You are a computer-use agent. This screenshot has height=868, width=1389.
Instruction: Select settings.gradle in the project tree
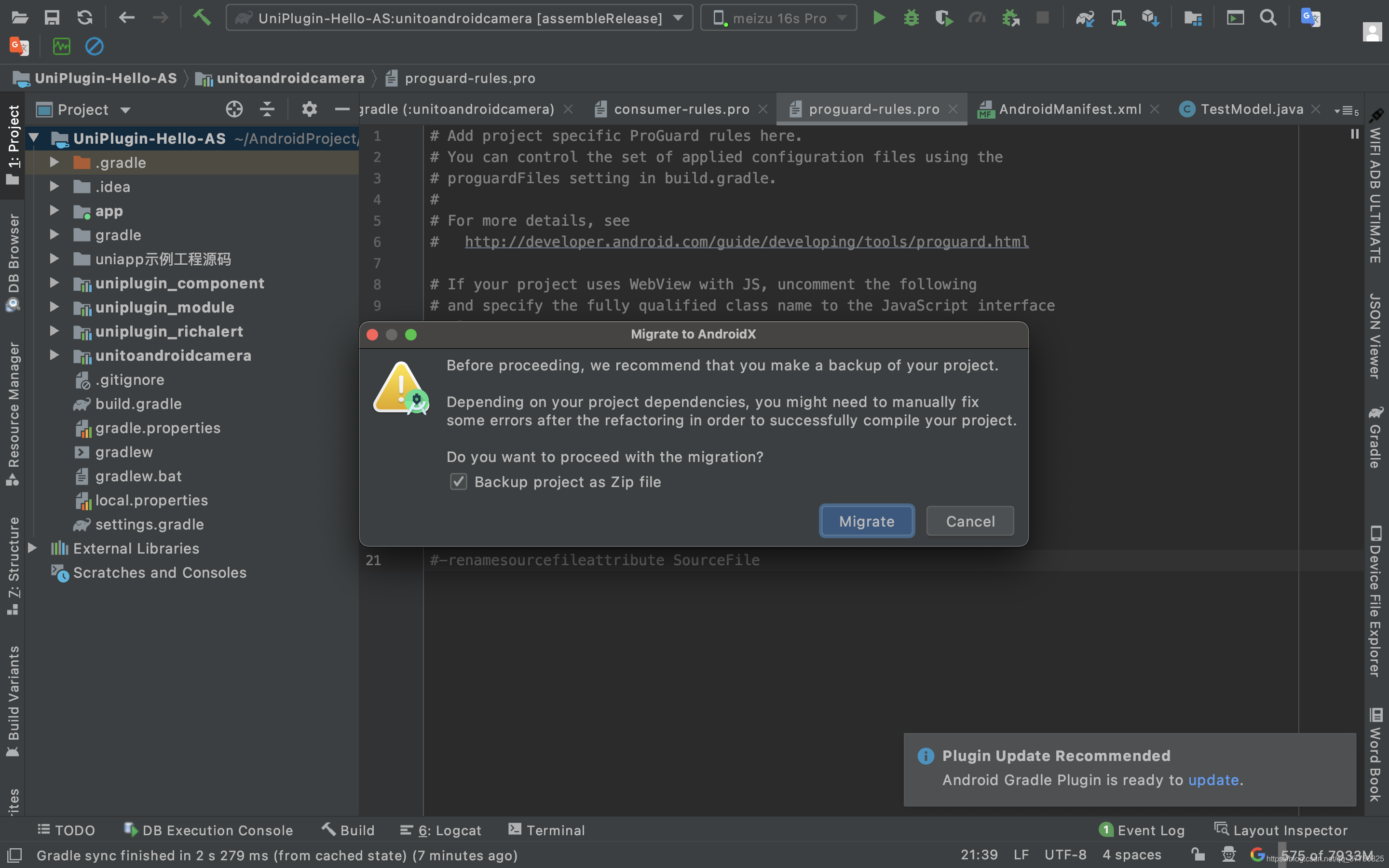tap(149, 524)
